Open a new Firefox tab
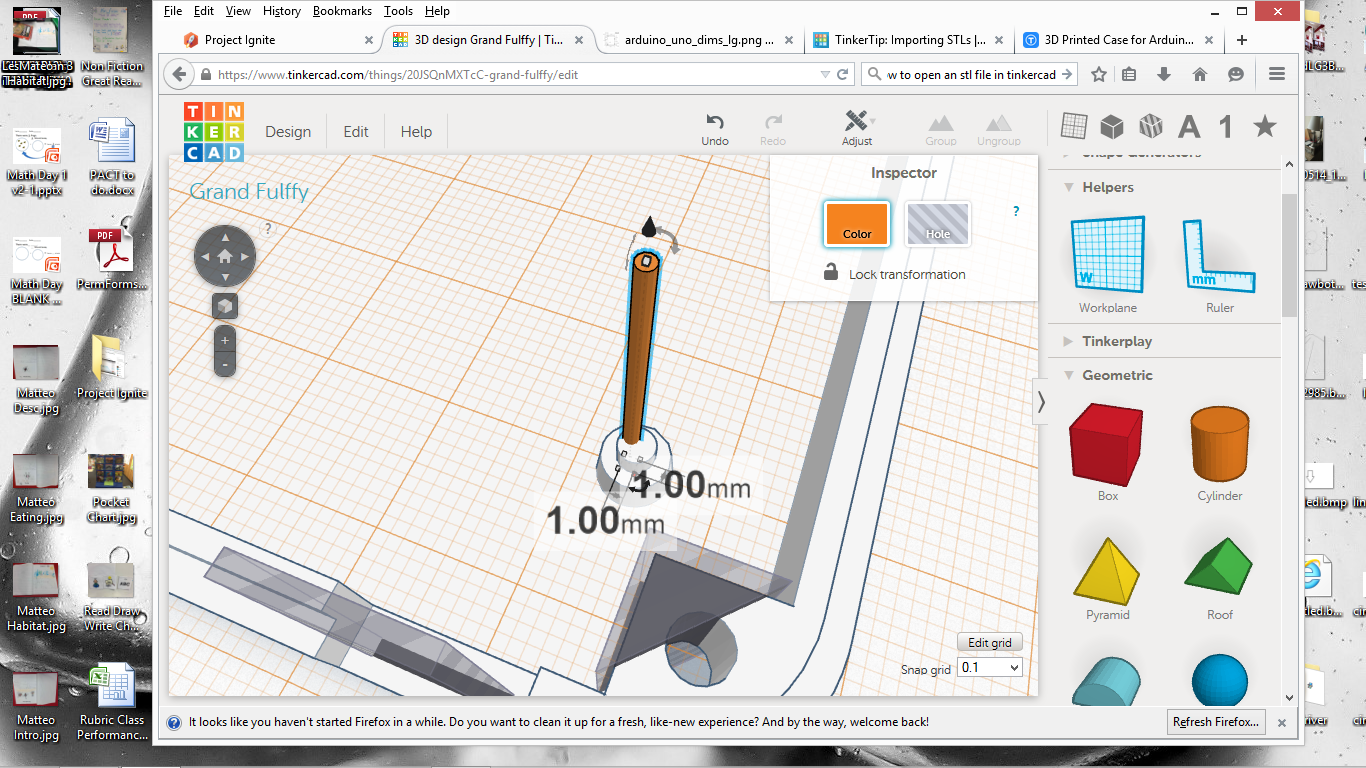This screenshot has width=1366, height=768. click(1241, 40)
